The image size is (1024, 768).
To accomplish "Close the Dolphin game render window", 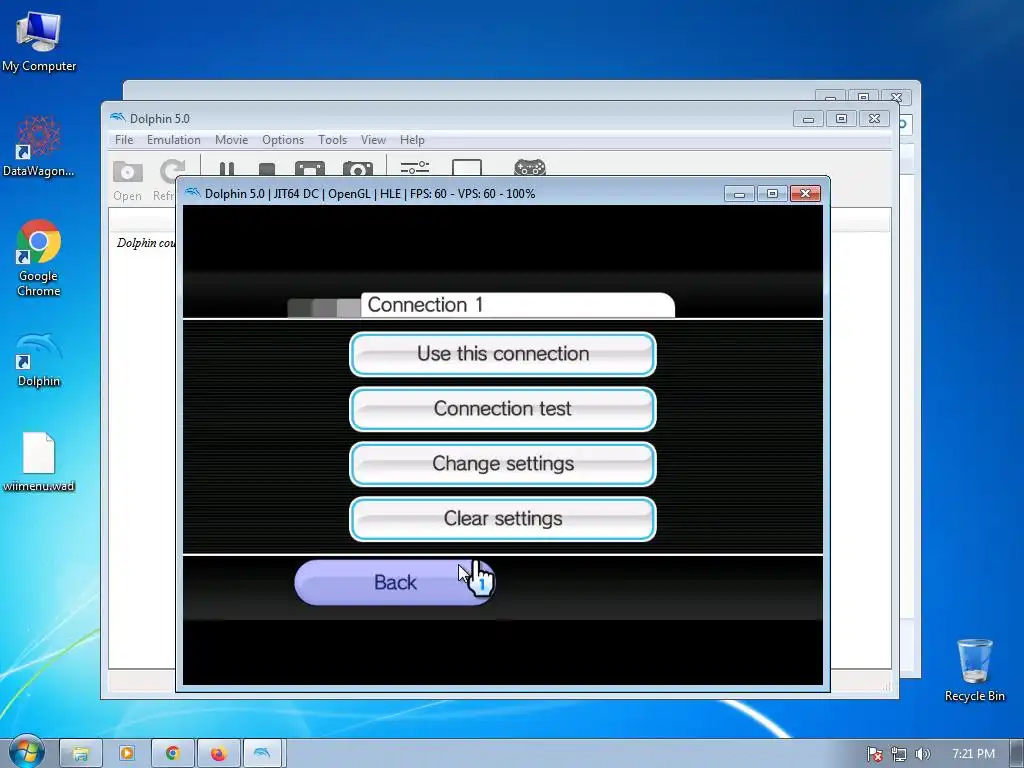I will click(805, 193).
